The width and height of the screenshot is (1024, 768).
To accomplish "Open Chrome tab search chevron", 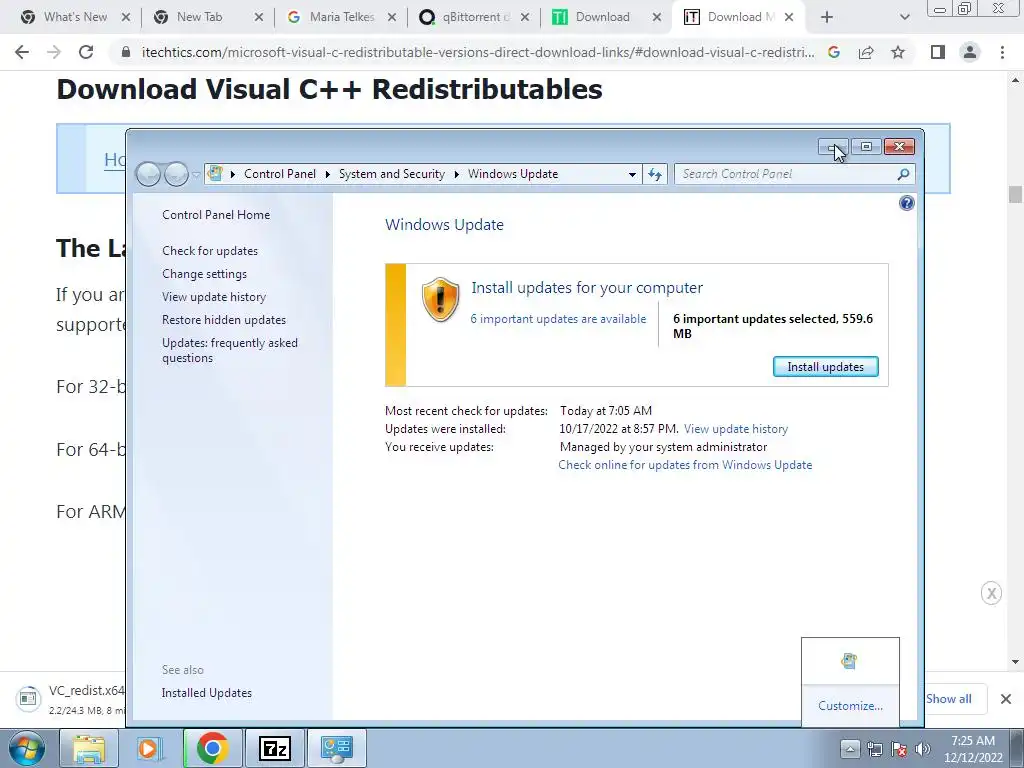I will 904,18.
